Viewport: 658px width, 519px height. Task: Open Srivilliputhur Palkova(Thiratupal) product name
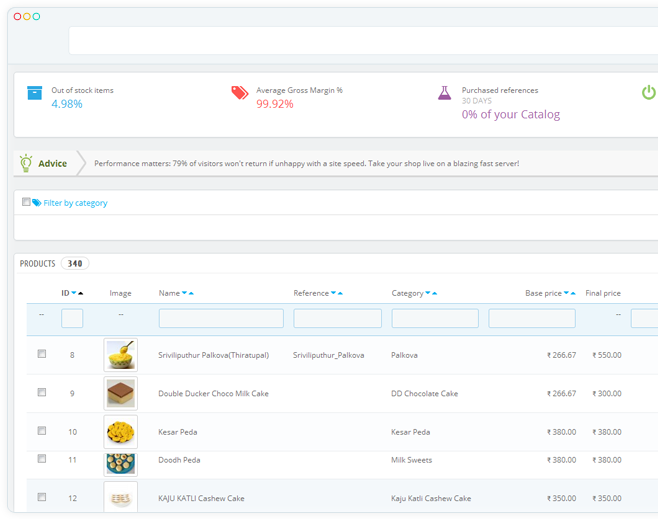[213, 355]
